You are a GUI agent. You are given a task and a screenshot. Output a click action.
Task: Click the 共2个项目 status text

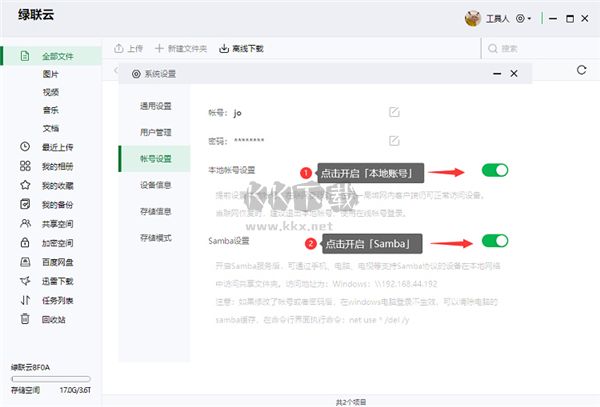pyautogui.click(x=351, y=402)
